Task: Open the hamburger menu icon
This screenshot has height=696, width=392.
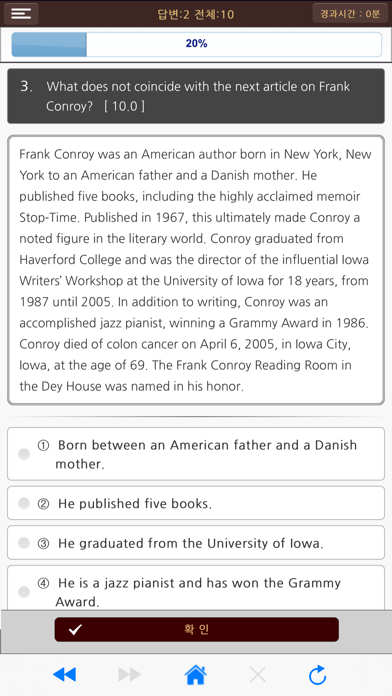Action: tap(21, 13)
